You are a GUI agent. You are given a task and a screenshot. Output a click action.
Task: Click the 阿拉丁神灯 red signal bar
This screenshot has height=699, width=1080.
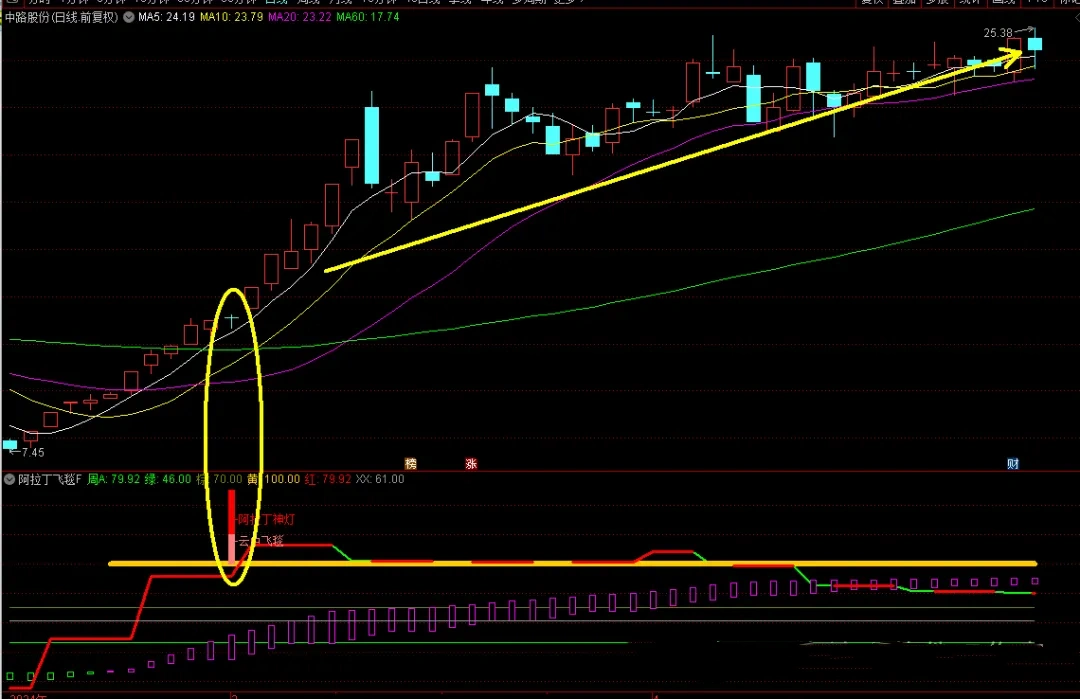coord(231,511)
